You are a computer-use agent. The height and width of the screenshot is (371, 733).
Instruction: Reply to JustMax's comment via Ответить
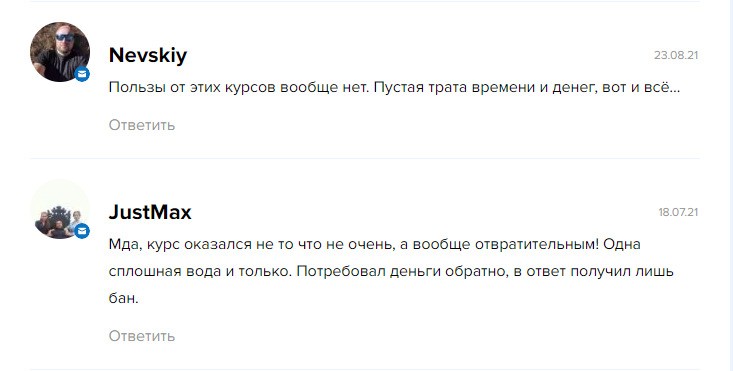142,335
